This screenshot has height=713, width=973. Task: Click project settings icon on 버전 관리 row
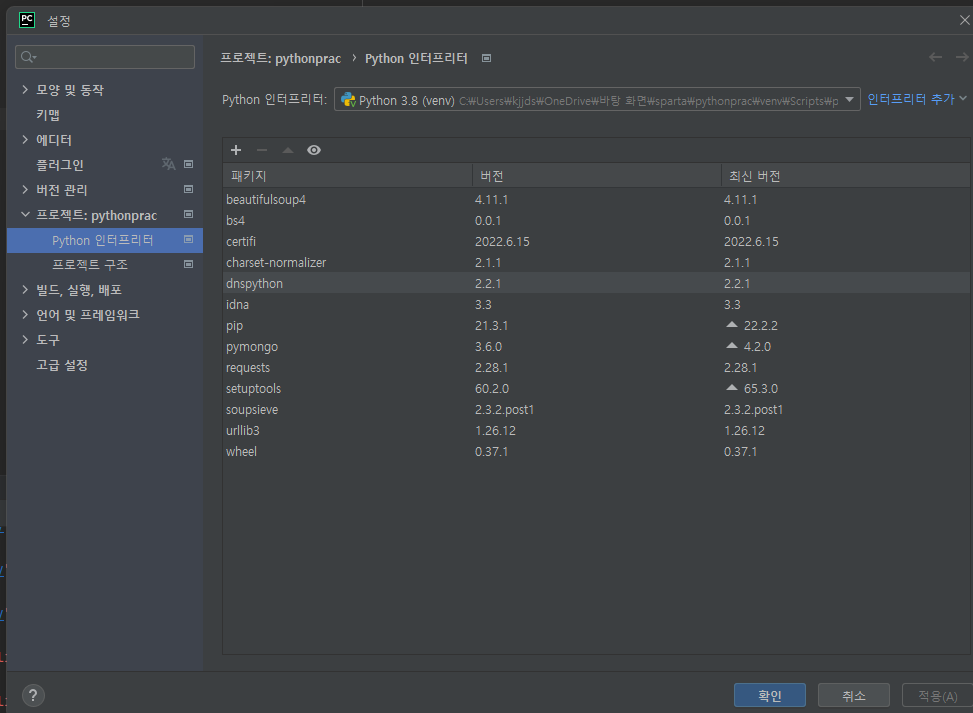[189, 189]
